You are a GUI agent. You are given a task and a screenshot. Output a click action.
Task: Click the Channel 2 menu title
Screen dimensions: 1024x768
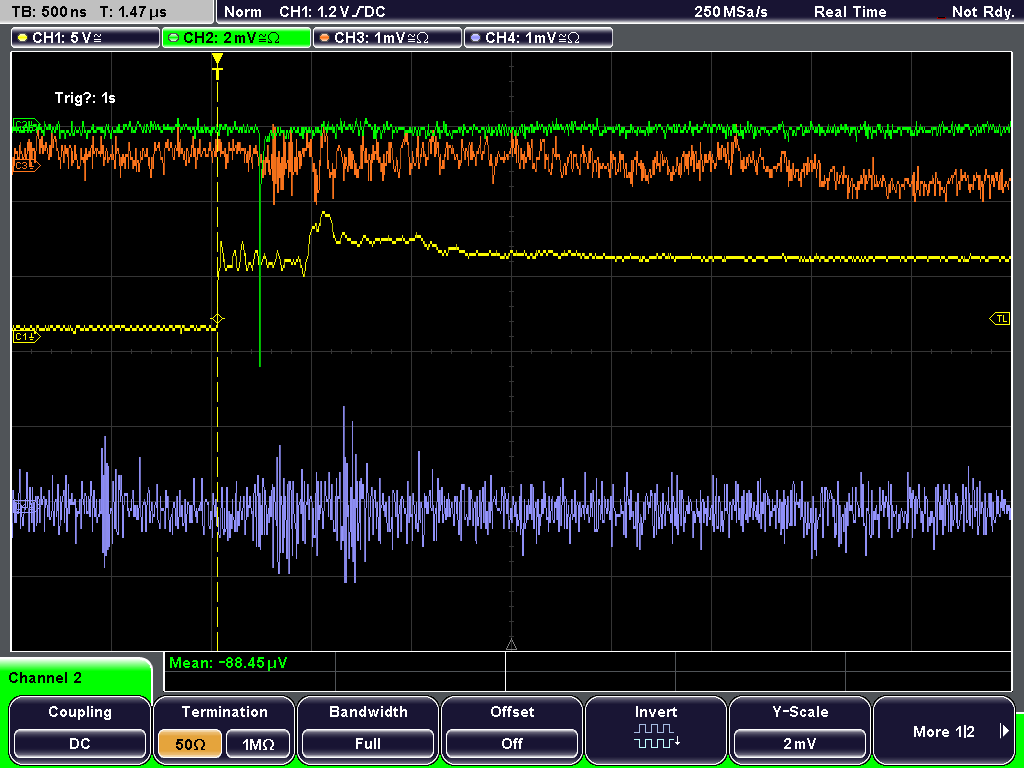pyautogui.click(x=45, y=678)
